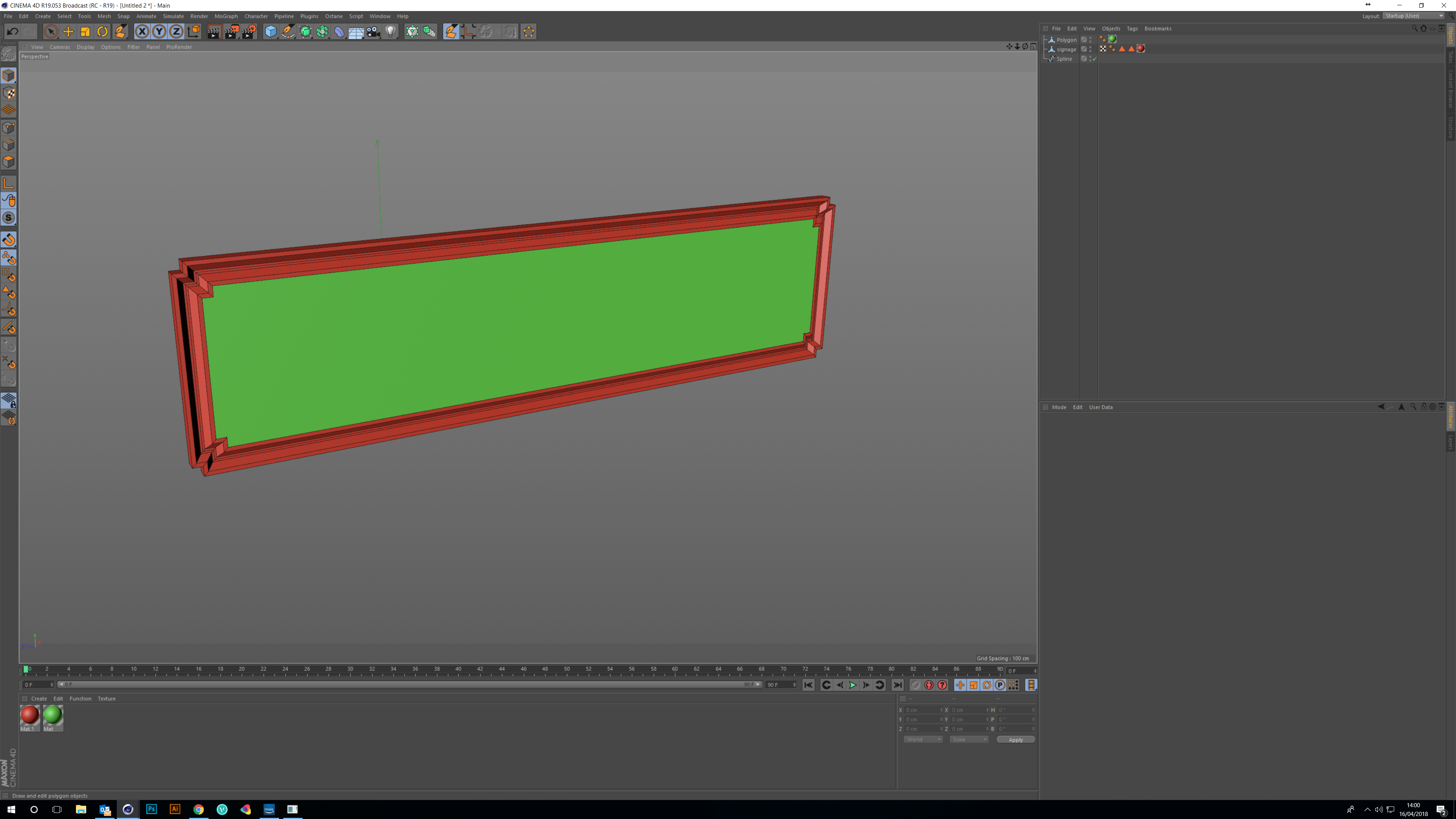This screenshot has width=1456, height=819.
Task: Enable Polygons mode in left palette
Action: click(8, 162)
